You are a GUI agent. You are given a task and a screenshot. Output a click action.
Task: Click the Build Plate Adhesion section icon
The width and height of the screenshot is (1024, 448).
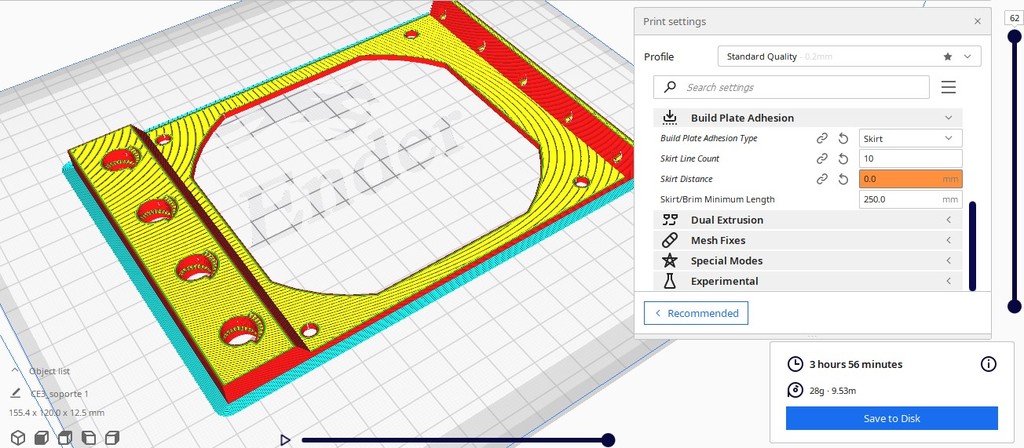coord(669,118)
